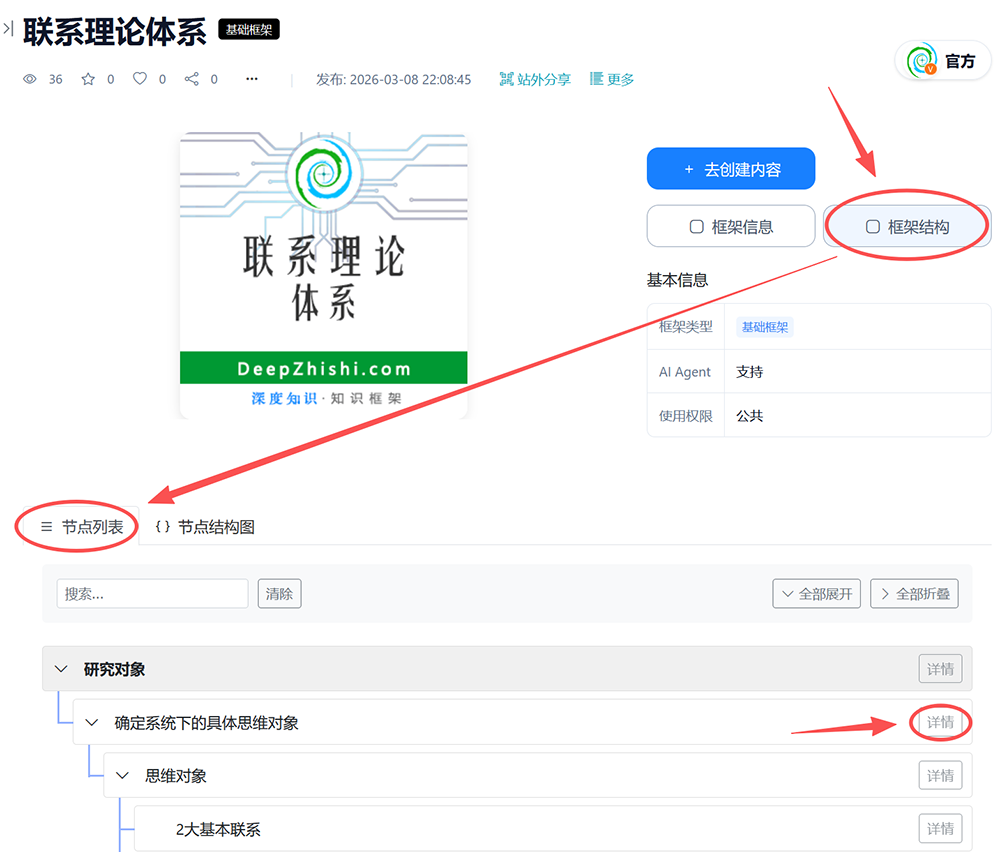This screenshot has width=1000, height=852.
Task: Click the 全部展开 button
Action: (x=816, y=594)
